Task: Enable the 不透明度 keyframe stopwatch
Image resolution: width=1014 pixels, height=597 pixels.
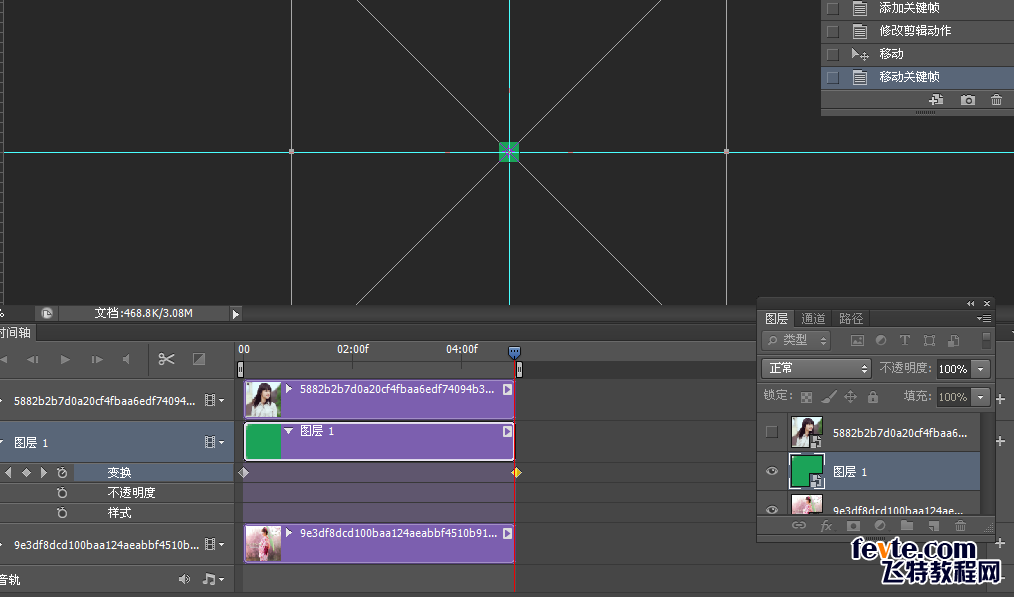Action: [x=62, y=493]
